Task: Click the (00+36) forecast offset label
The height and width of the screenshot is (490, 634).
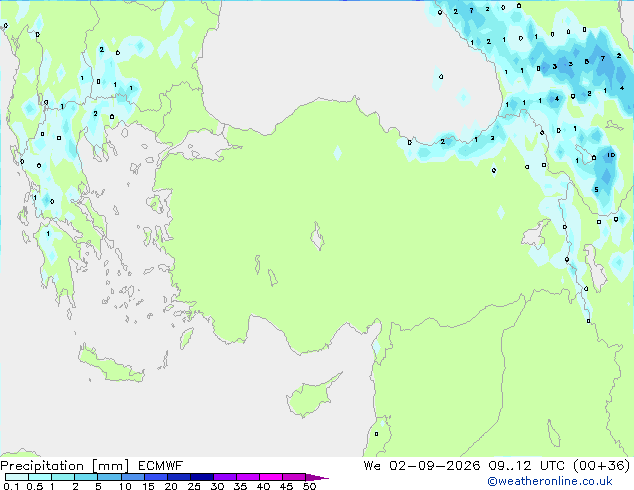Action: tap(602, 466)
